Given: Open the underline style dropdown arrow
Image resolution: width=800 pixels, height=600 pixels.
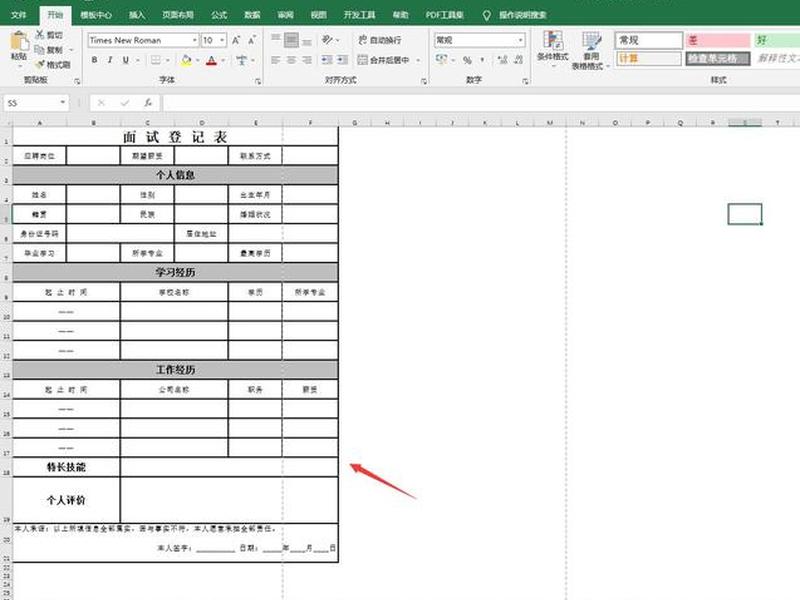Looking at the screenshot, I should (137, 60).
